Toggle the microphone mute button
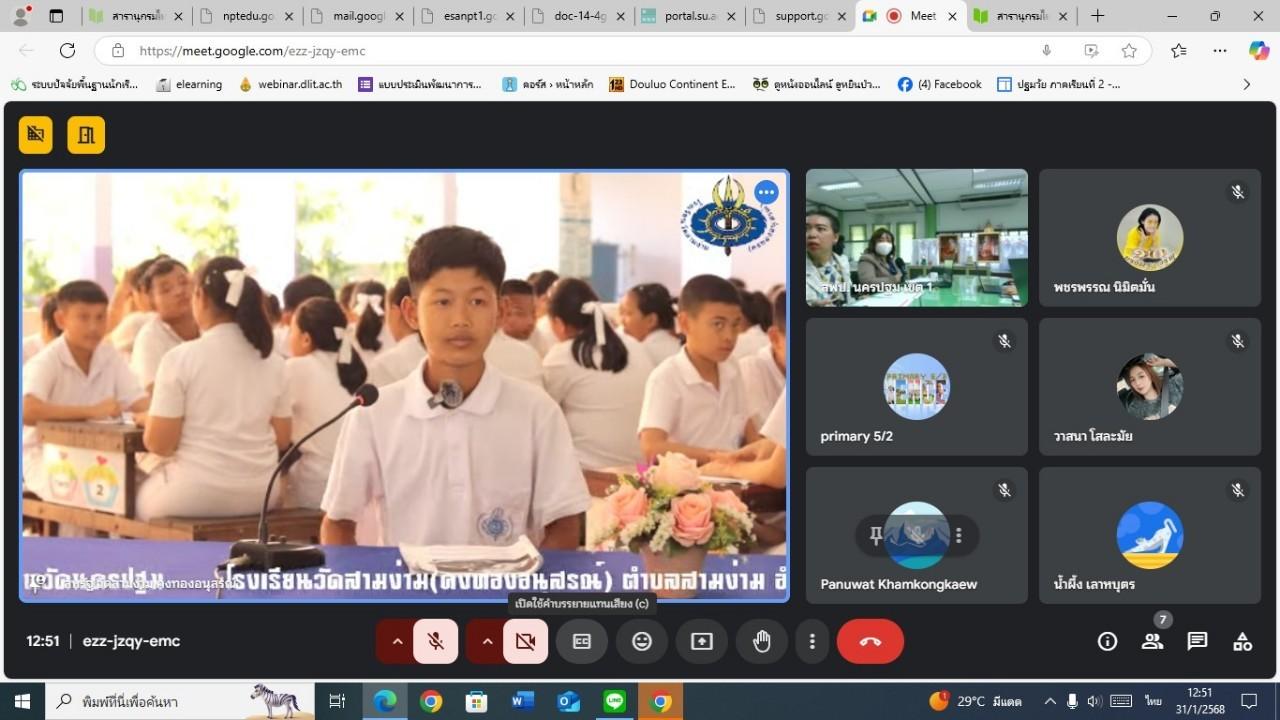This screenshot has height=720, width=1280. coord(436,641)
